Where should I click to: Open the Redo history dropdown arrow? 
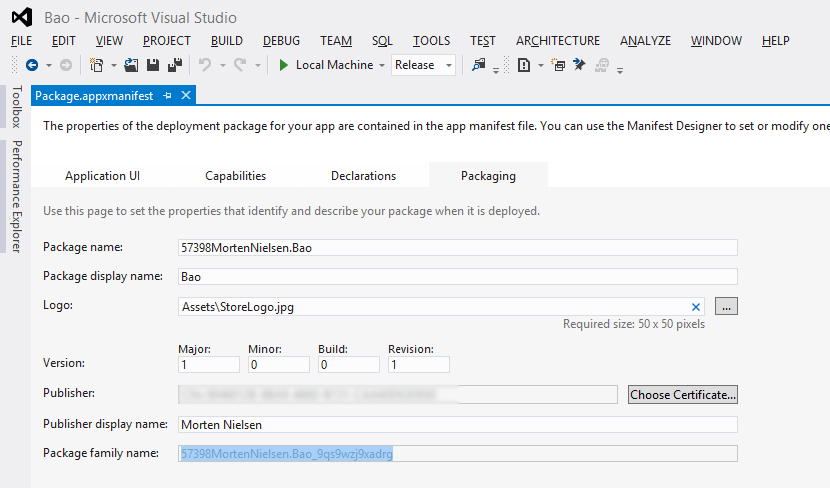[258, 66]
